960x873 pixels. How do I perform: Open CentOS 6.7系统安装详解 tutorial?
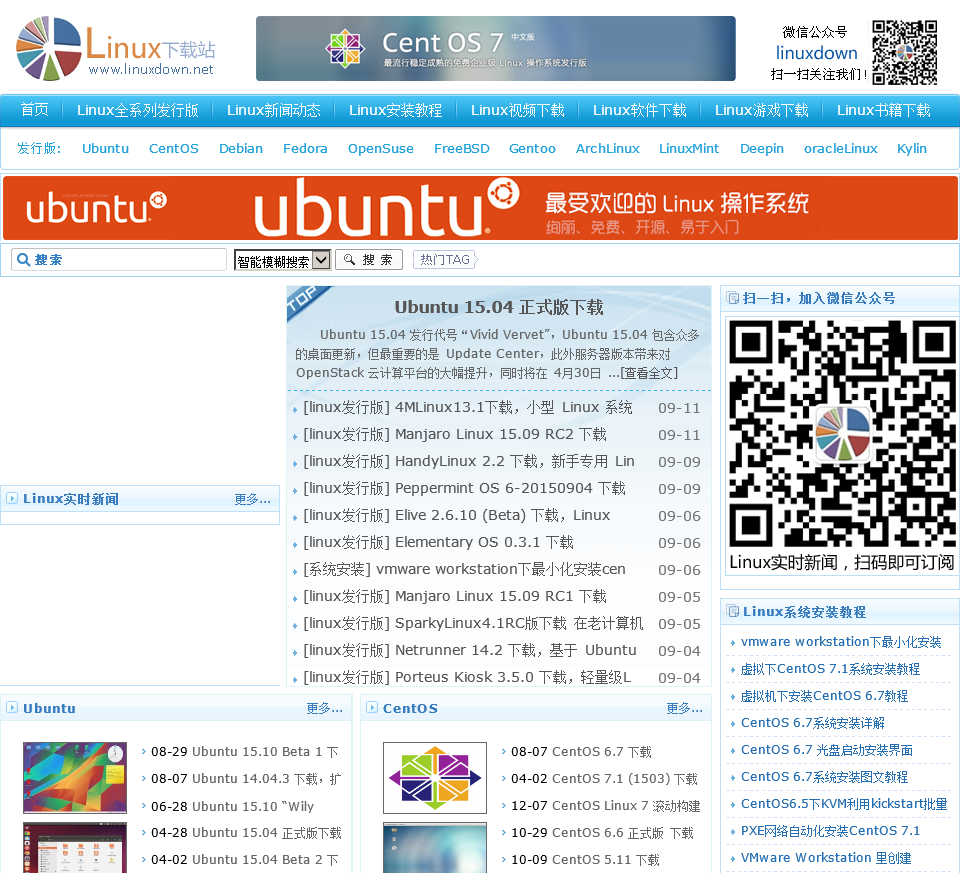coord(812,722)
